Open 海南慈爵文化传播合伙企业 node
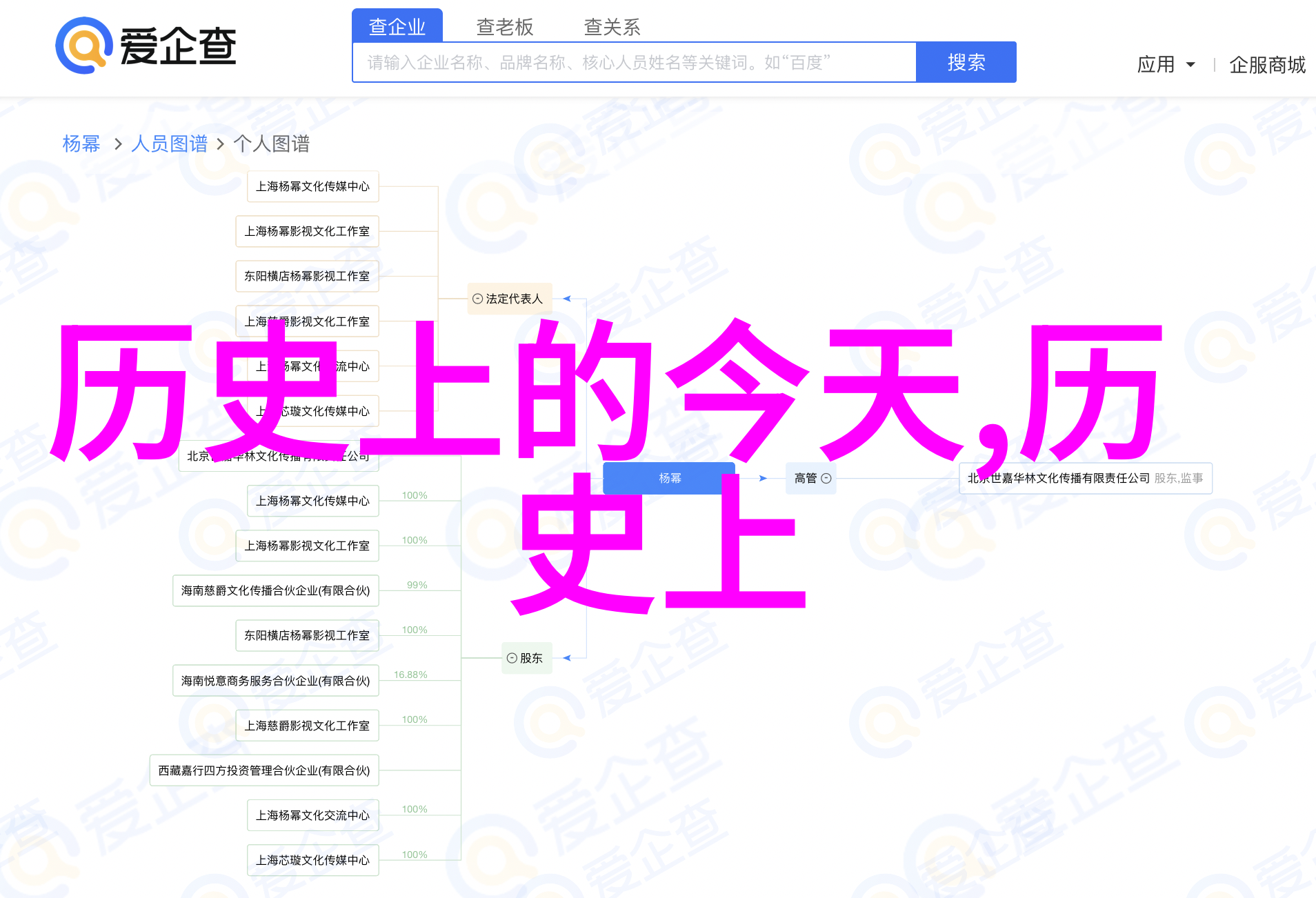 point(275,590)
